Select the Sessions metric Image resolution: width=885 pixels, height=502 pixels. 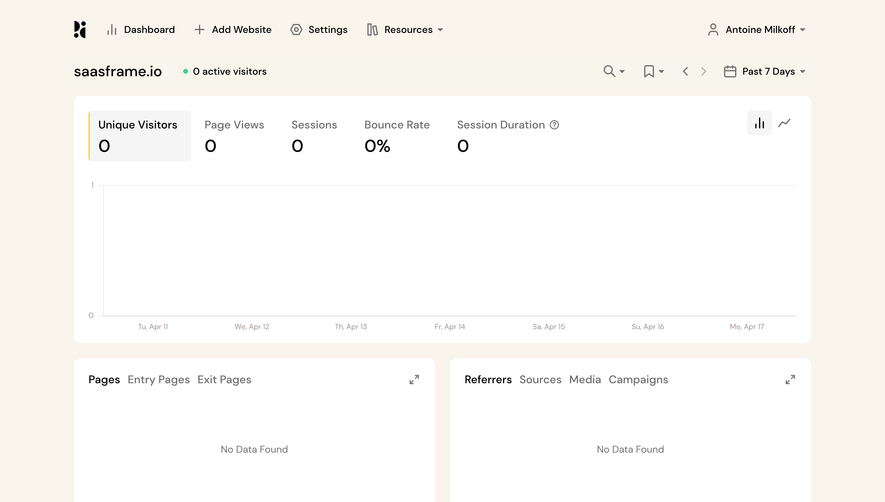tap(314, 136)
